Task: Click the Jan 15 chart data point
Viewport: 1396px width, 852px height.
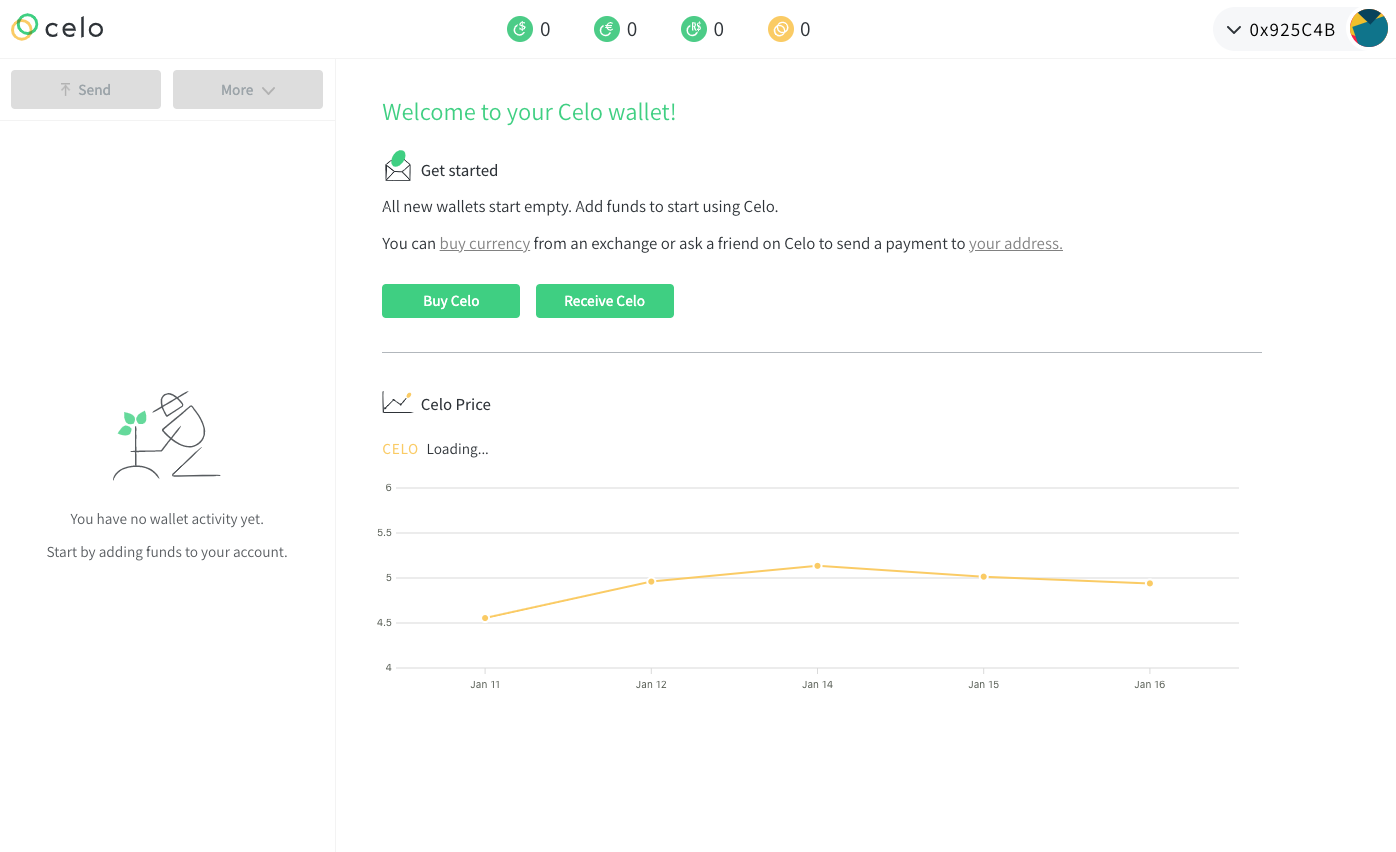Action: pyautogui.click(x=984, y=576)
